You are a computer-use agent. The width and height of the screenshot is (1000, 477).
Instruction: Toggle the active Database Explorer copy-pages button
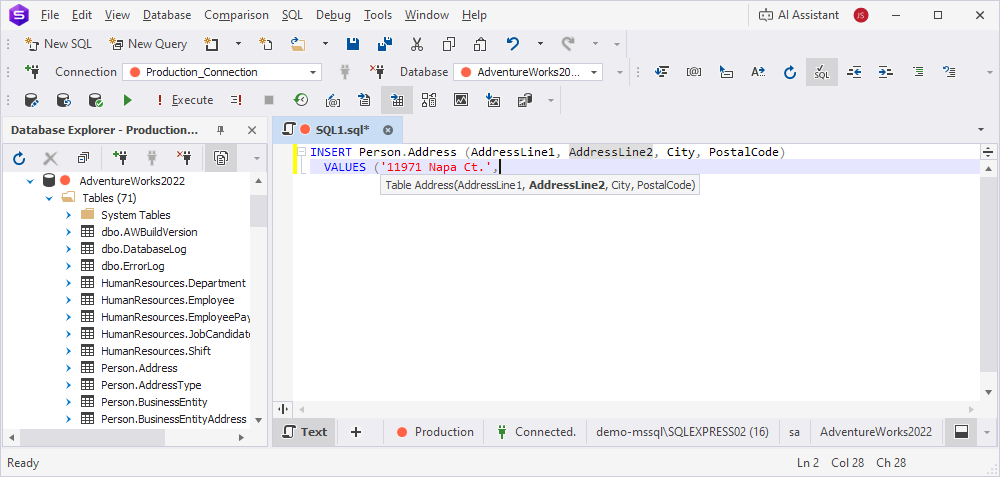tap(220, 158)
